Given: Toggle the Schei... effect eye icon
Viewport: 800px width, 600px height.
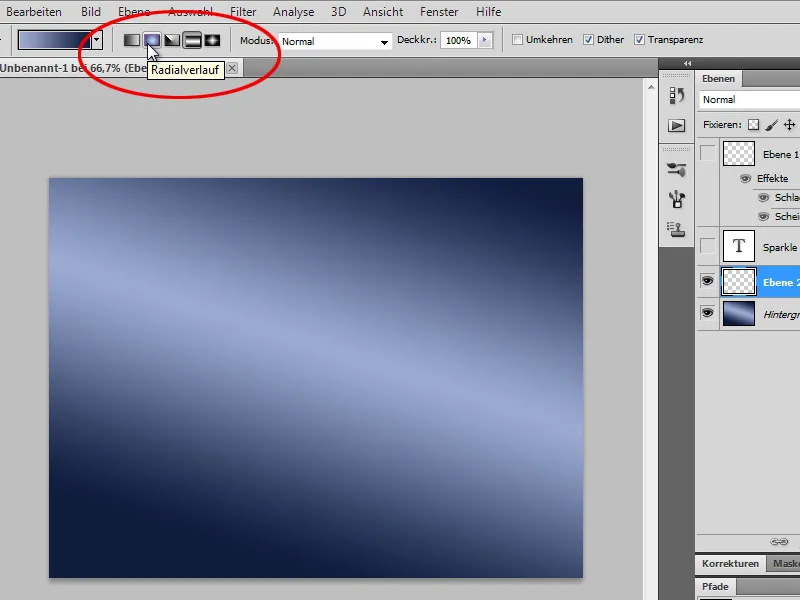Looking at the screenshot, I should [764, 216].
